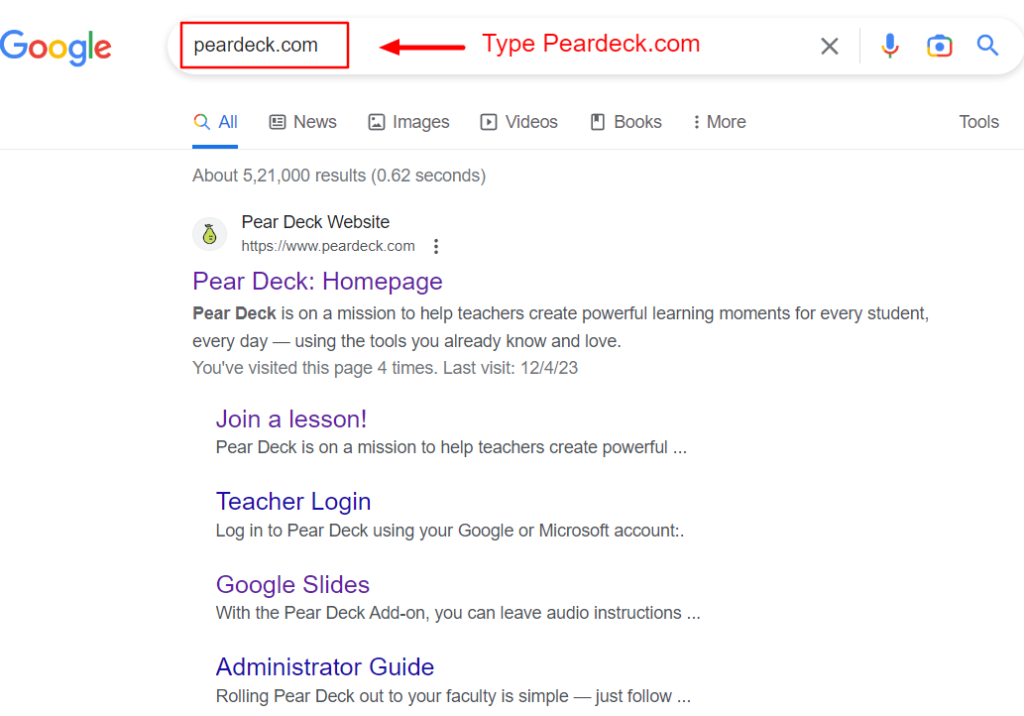The width and height of the screenshot is (1024, 716).
Task: Switch to the News tab
Action: pos(302,122)
